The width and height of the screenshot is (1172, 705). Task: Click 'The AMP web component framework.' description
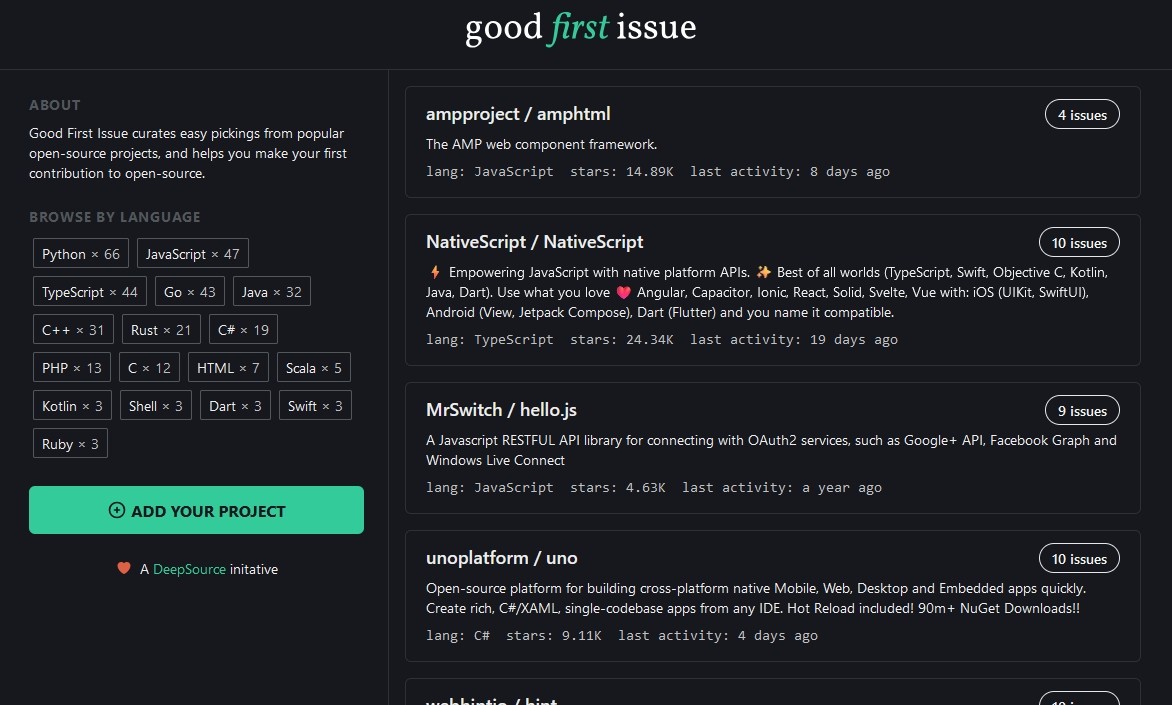click(x=542, y=144)
